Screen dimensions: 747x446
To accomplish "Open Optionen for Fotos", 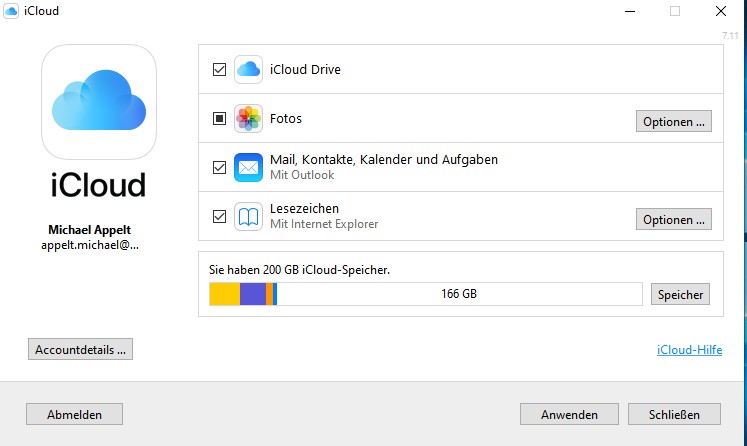I will [x=674, y=121].
